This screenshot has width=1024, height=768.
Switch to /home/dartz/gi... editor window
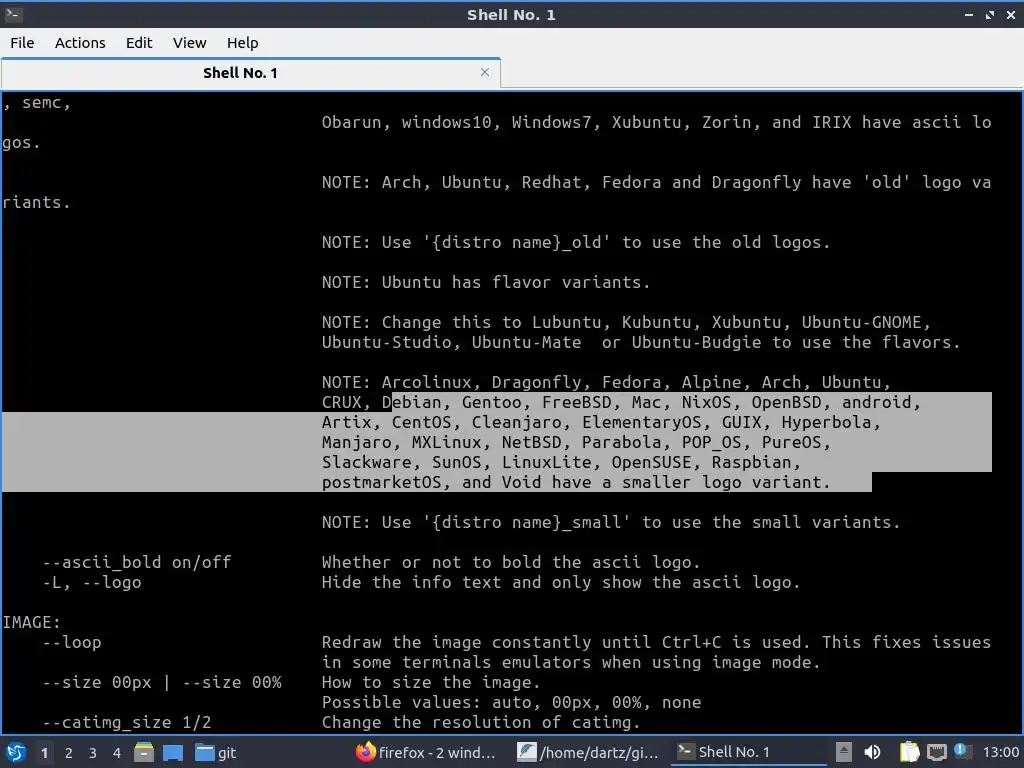point(588,752)
